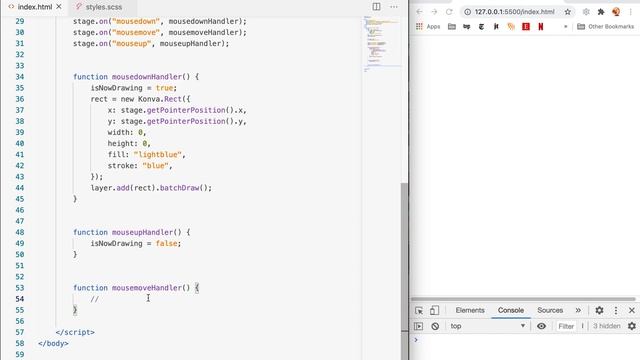Click the comment on line 54

pos(95,299)
